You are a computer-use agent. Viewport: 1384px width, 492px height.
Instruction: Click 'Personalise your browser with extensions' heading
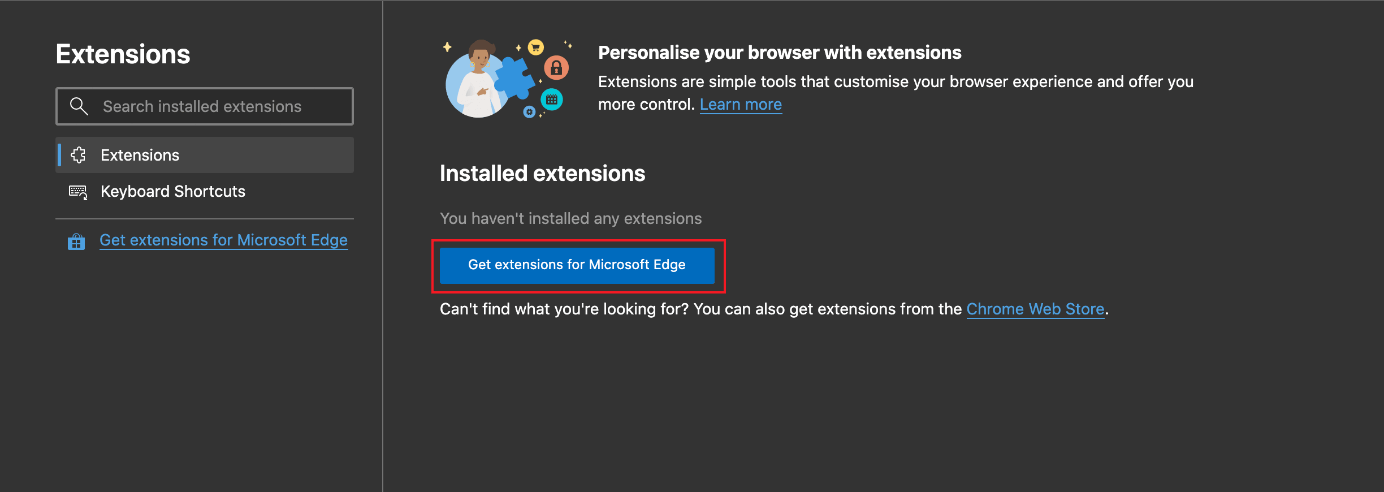[780, 52]
